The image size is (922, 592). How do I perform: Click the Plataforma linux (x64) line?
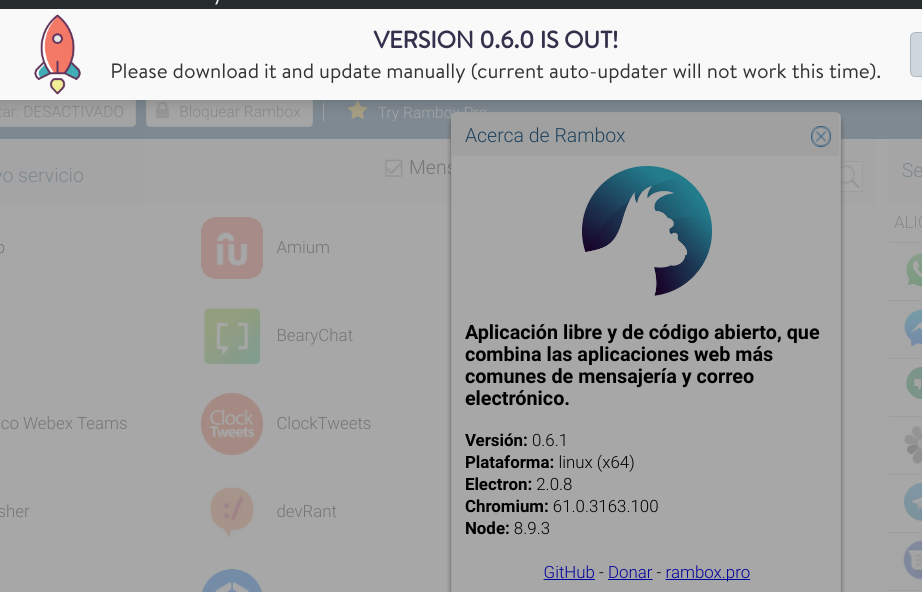coord(550,463)
